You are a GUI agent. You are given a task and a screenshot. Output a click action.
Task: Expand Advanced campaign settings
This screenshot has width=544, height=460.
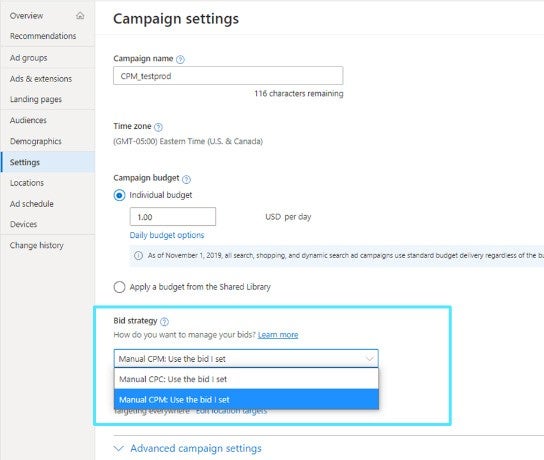click(187, 448)
